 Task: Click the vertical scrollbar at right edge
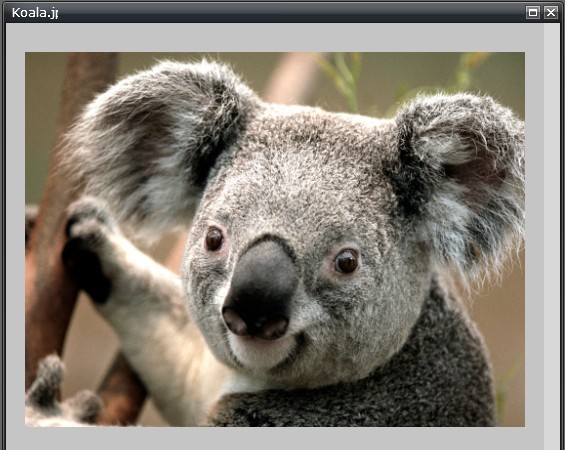[552, 237]
